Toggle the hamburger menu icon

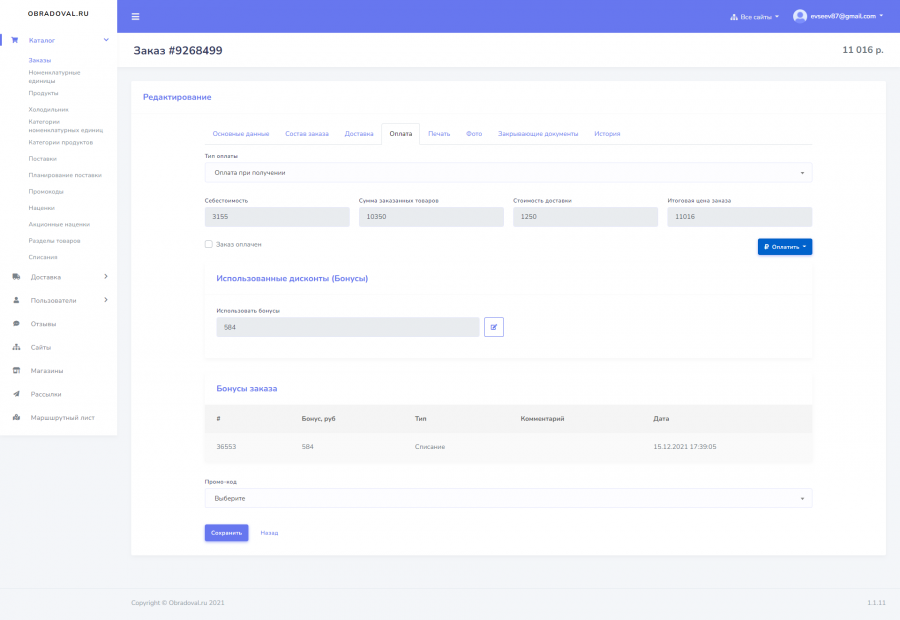(x=135, y=17)
